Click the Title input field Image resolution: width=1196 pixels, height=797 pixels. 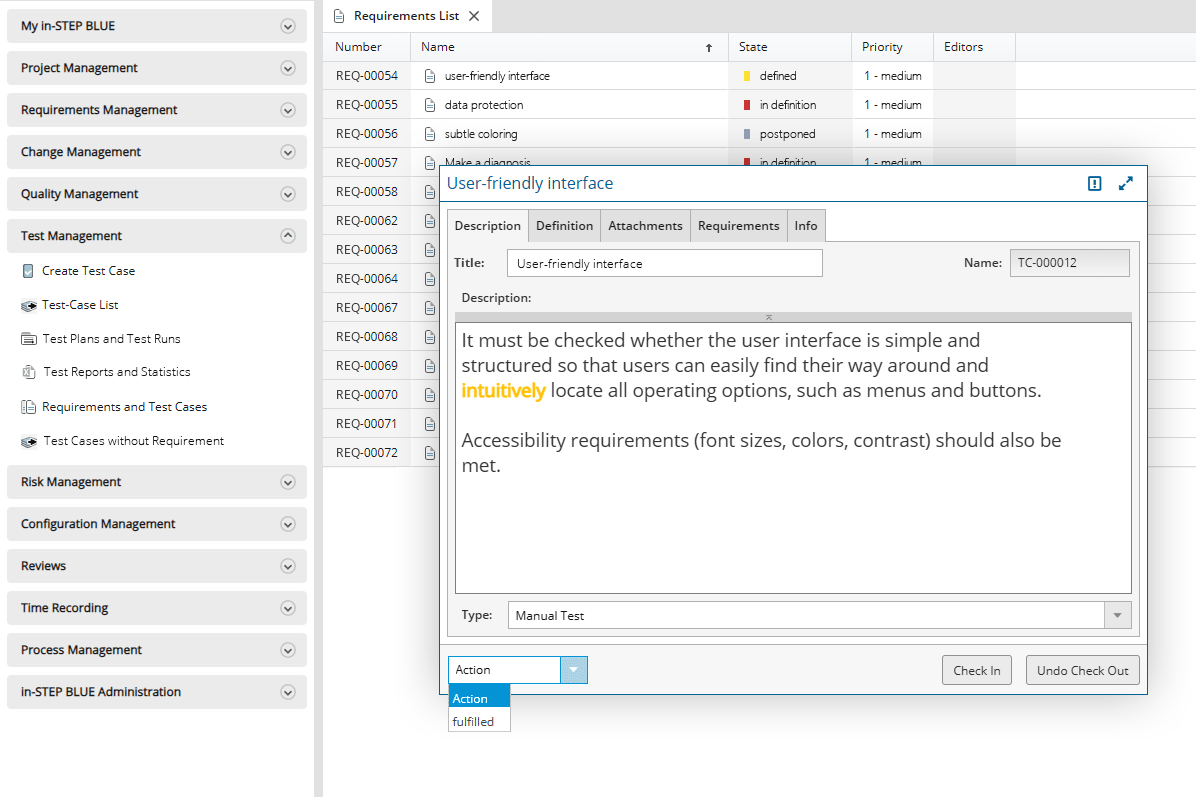pyautogui.click(x=664, y=263)
